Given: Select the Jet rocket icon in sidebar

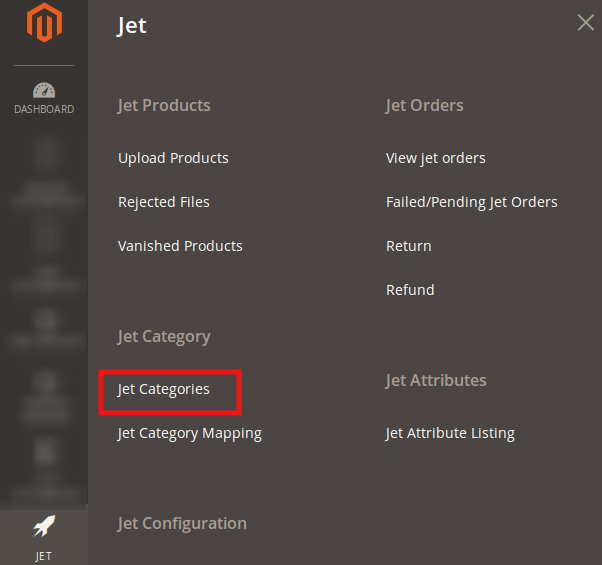Looking at the screenshot, I should click(44, 526).
